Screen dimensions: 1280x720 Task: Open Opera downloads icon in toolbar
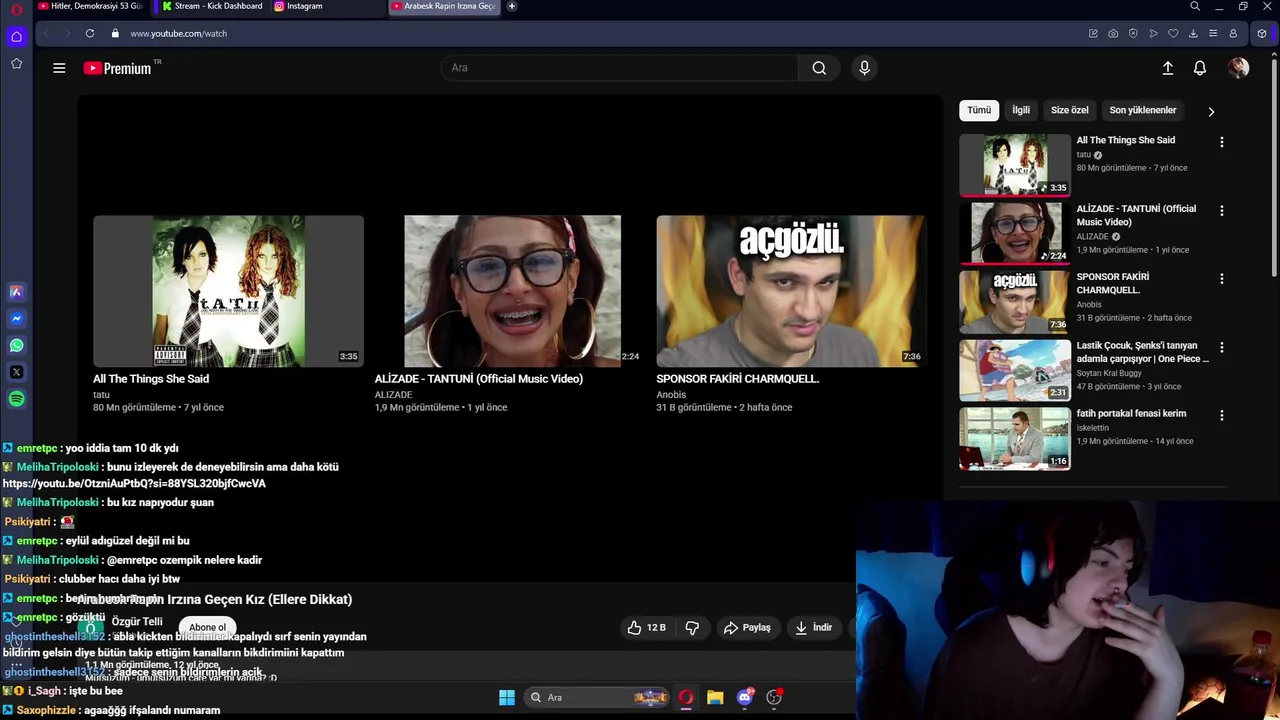[1193, 33]
